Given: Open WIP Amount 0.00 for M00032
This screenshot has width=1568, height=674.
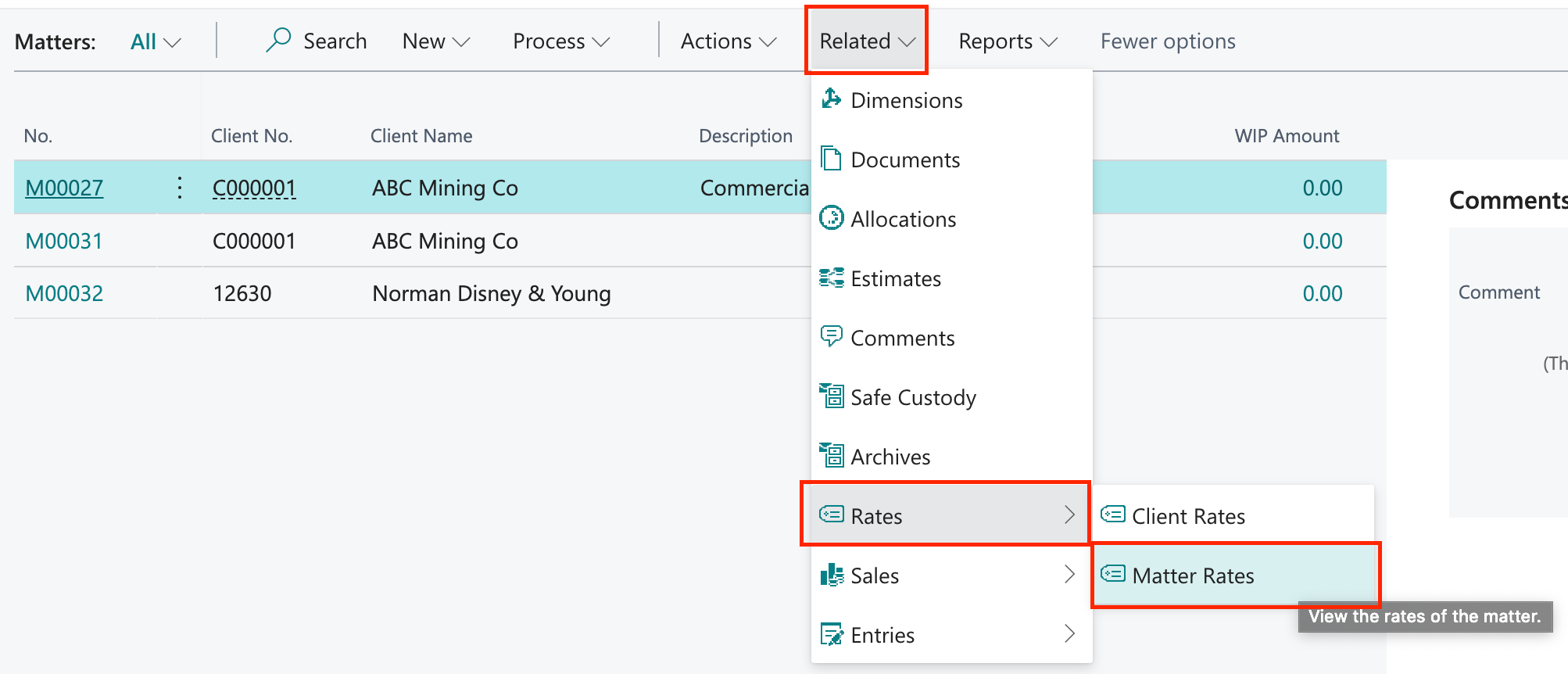Looking at the screenshot, I should pyautogui.click(x=1322, y=293).
